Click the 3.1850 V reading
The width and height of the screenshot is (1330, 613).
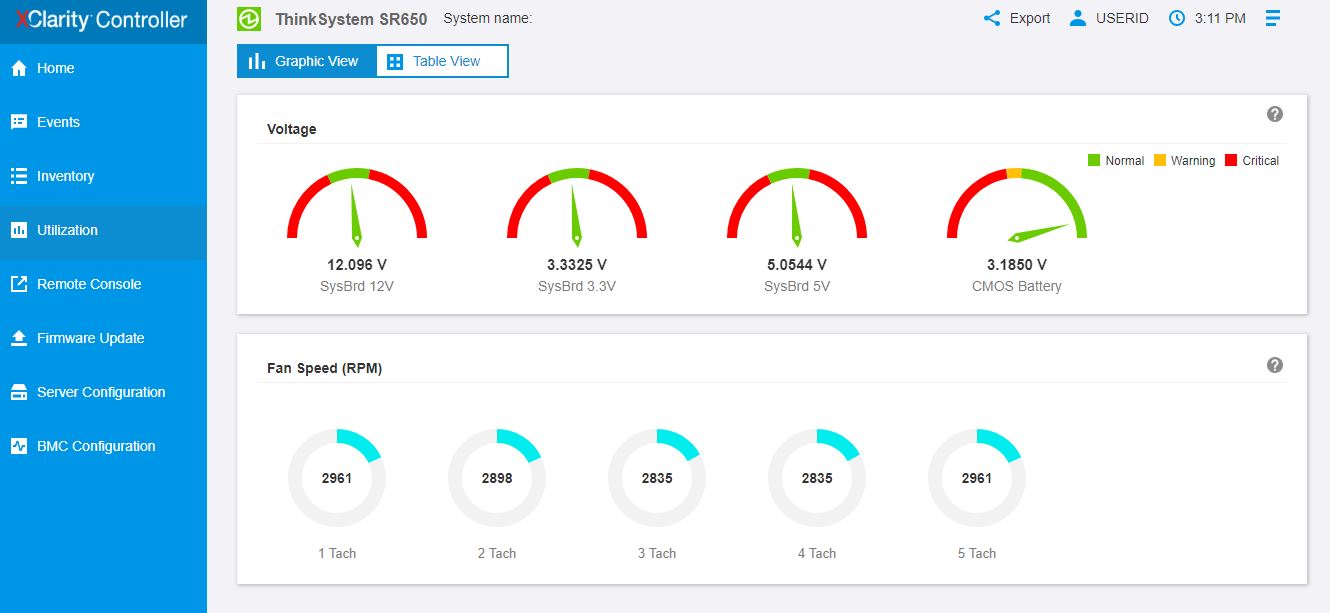1017,265
